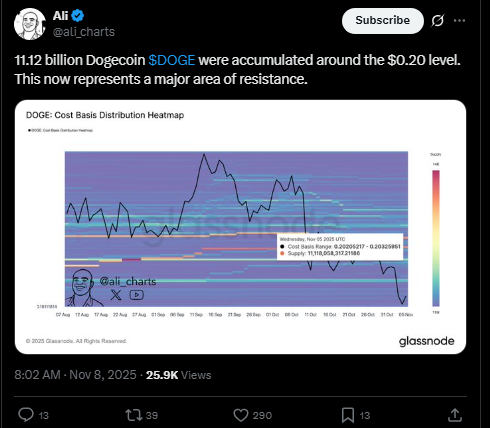
Task: Bookmark the post with bookmark icon
Action: 348,415
